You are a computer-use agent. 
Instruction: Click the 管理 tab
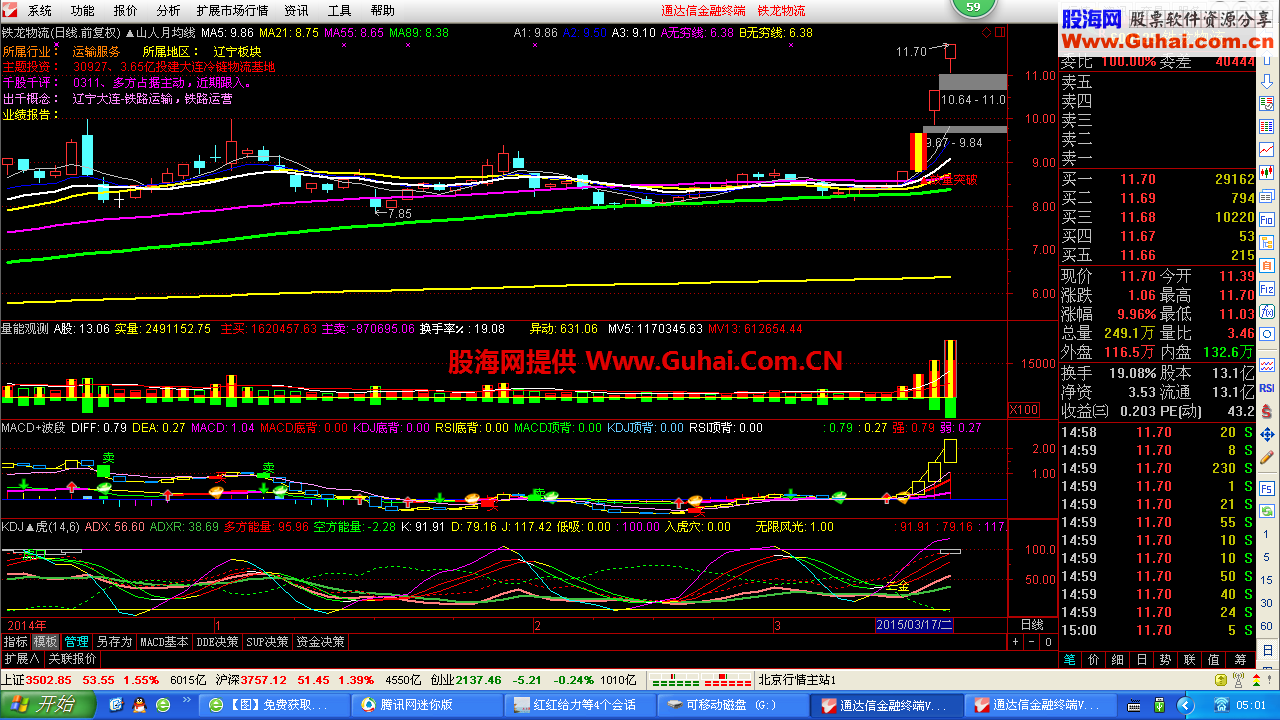77,642
